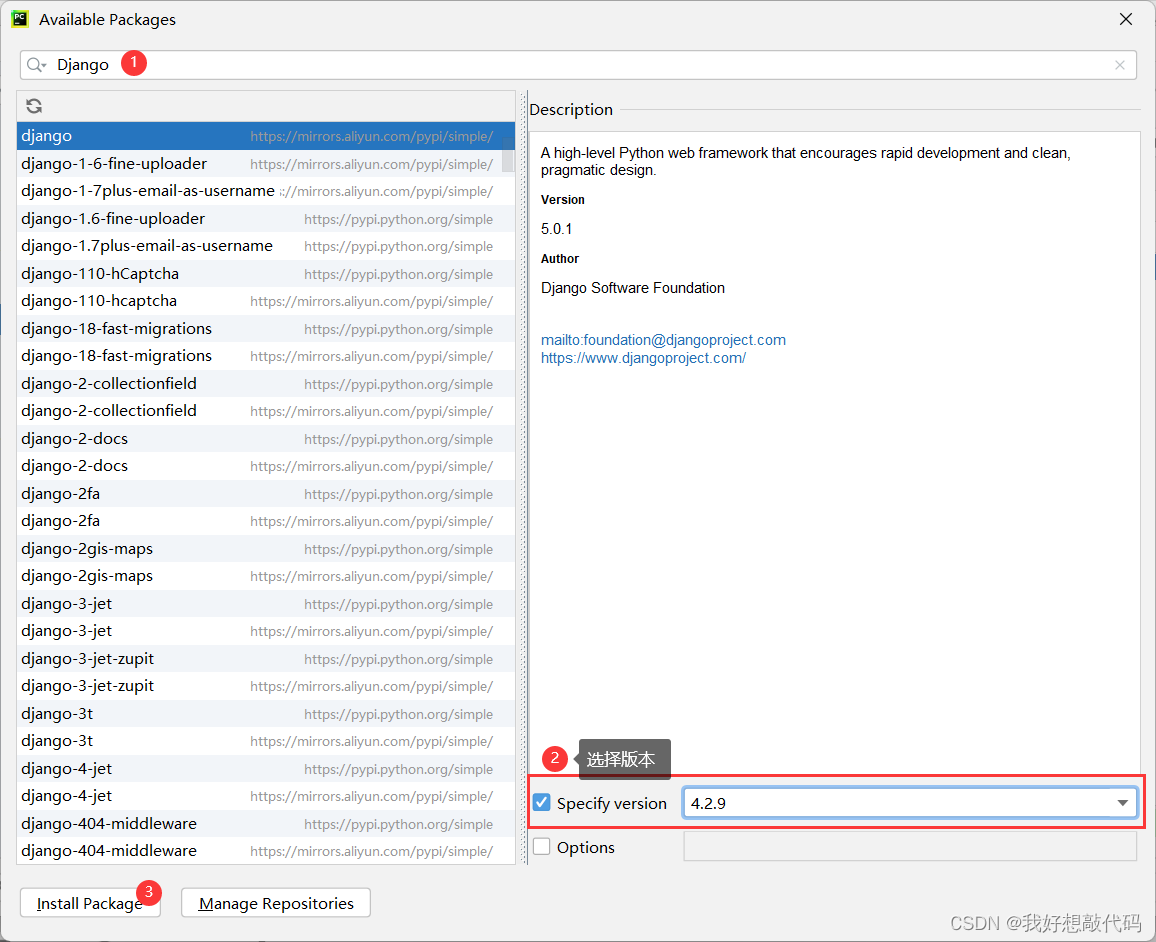1156x942 pixels.
Task: Open the mailto:foundation@djangoproject.com link
Action: click(x=663, y=340)
